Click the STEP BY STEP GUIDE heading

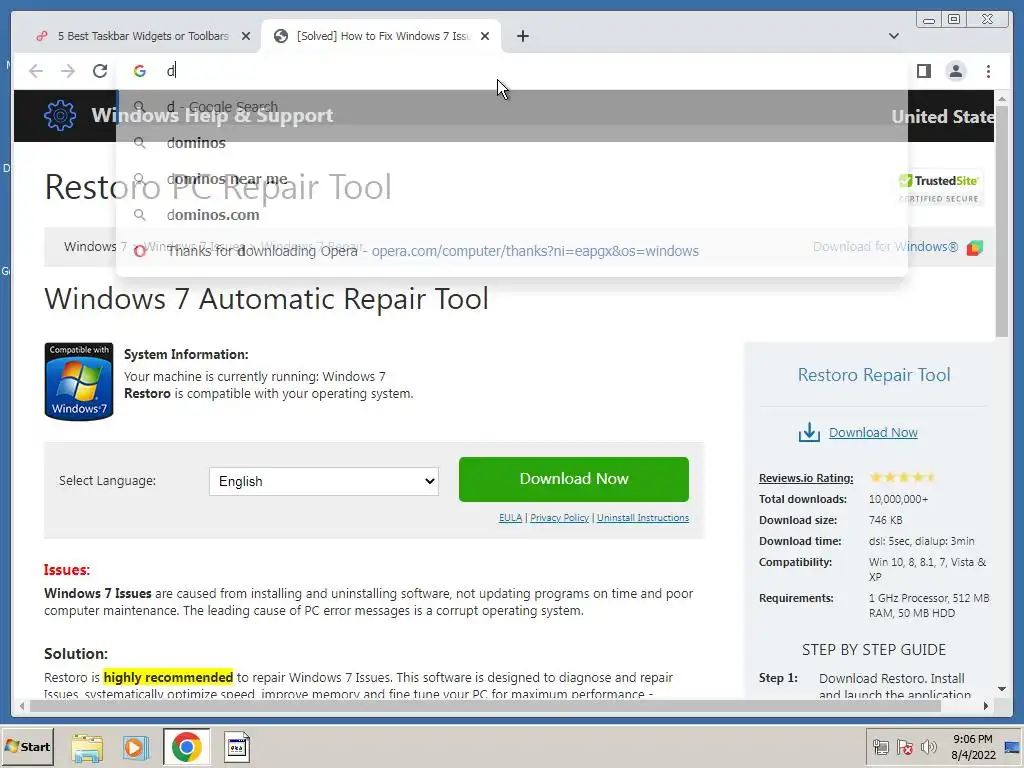coord(874,650)
